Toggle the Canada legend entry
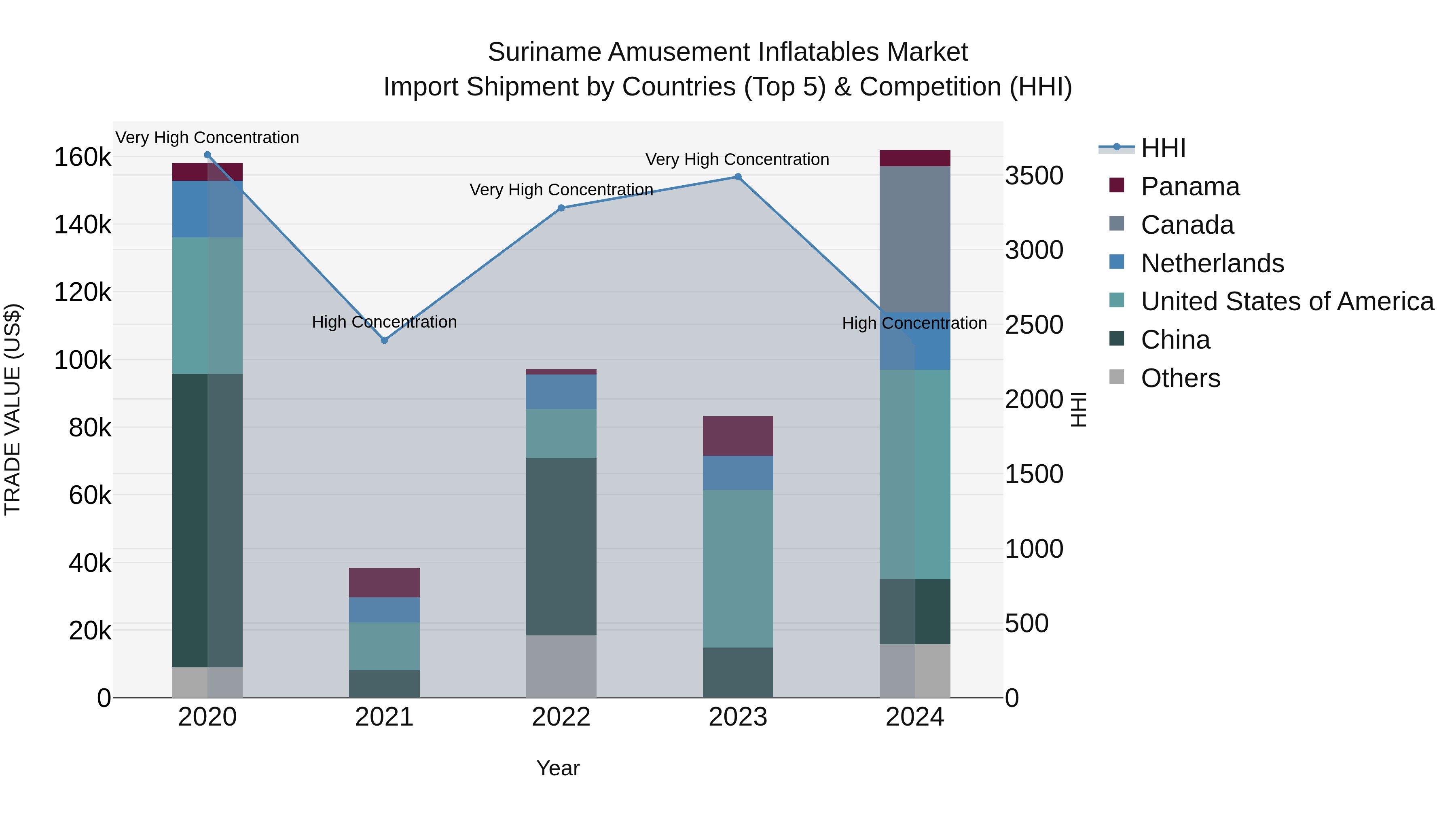 [1172, 225]
